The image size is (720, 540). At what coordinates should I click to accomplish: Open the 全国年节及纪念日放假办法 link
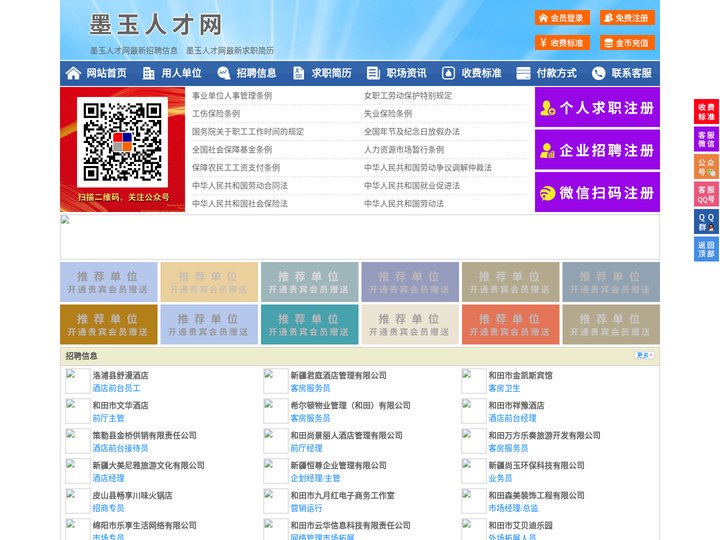(412, 131)
